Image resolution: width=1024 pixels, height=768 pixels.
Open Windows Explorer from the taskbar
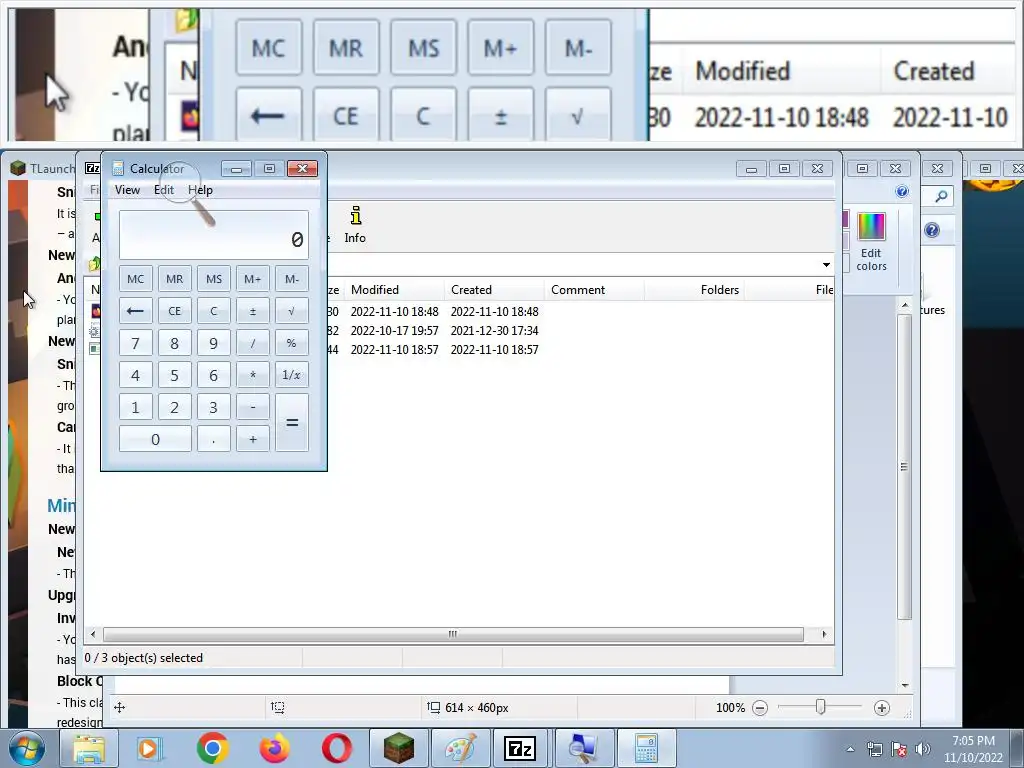pos(89,748)
